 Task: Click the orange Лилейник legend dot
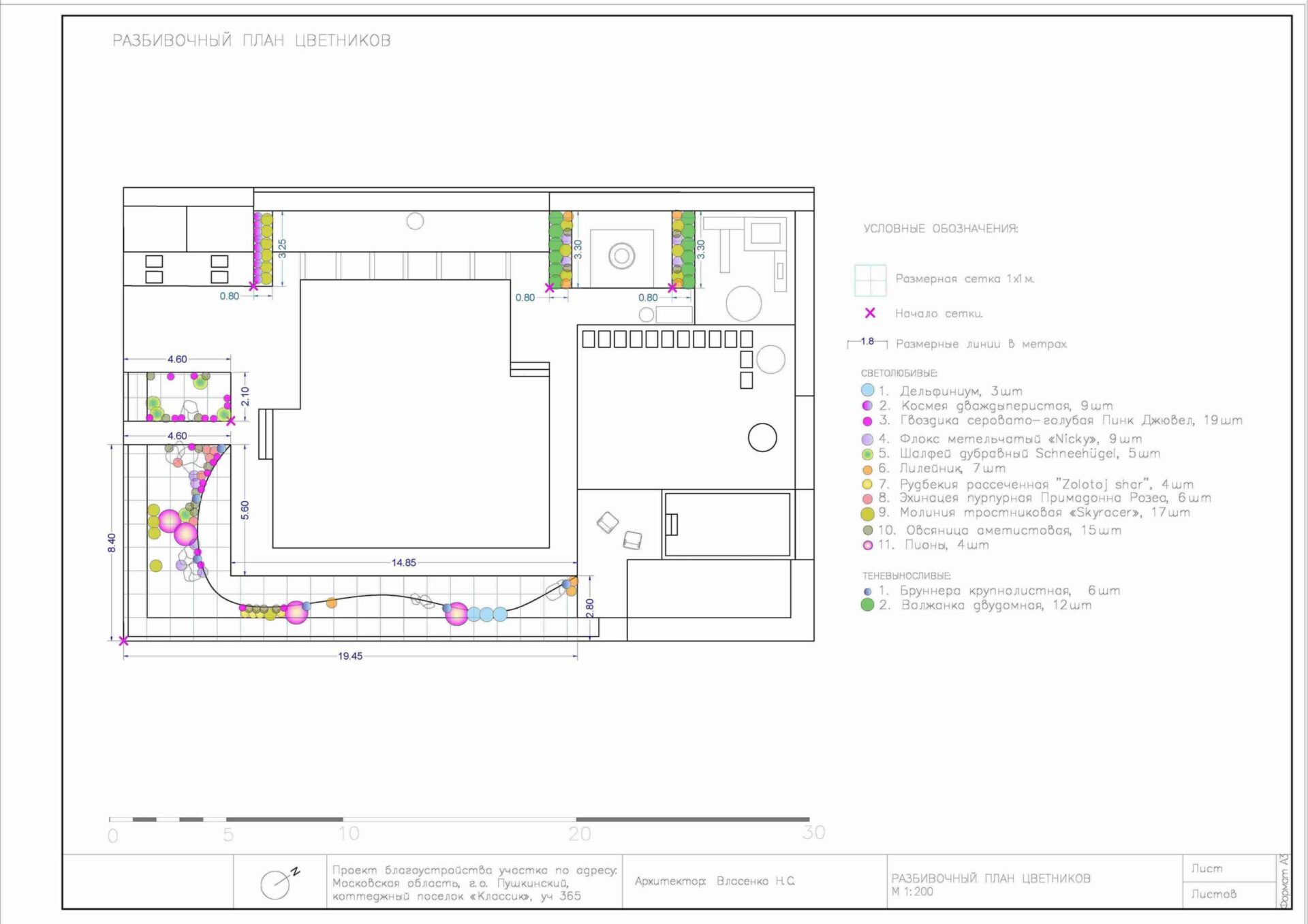(x=867, y=469)
